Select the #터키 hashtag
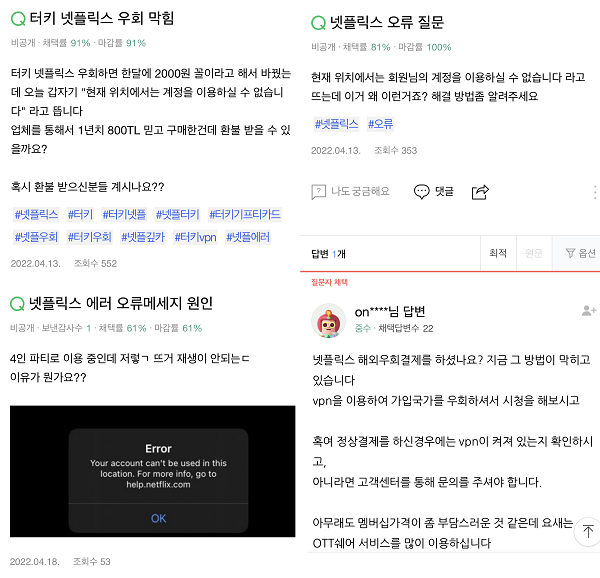Image resolution: width=600 pixels, height=578 pixels. pos(80,214)
